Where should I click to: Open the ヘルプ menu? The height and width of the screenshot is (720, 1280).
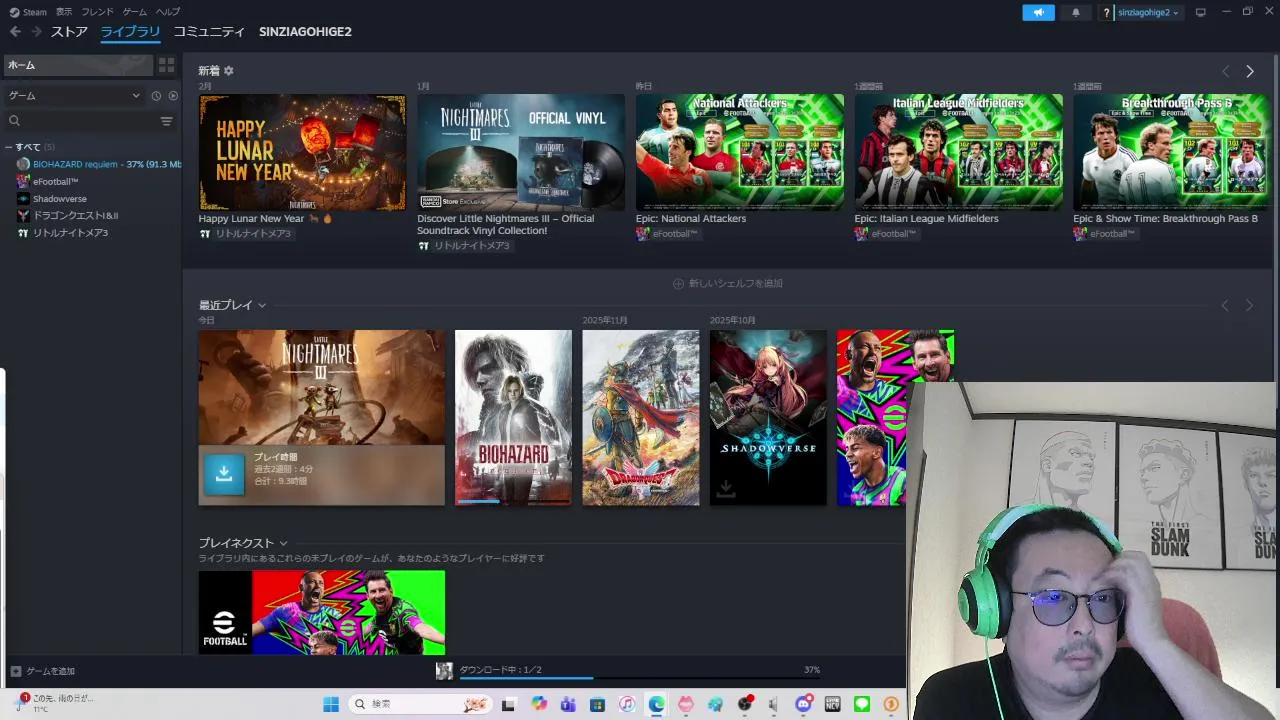[168, 12]
